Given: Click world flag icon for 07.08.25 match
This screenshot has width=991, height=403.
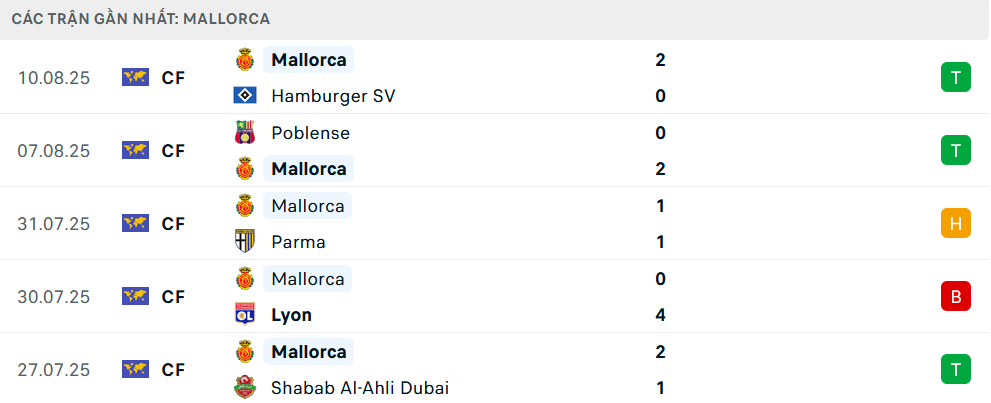Looking at the screenshot, I should [x=135, y=151].
